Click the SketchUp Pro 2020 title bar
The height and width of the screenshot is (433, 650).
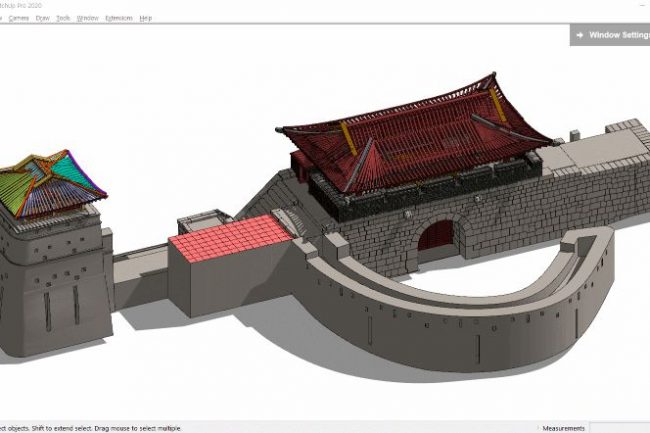40,5
